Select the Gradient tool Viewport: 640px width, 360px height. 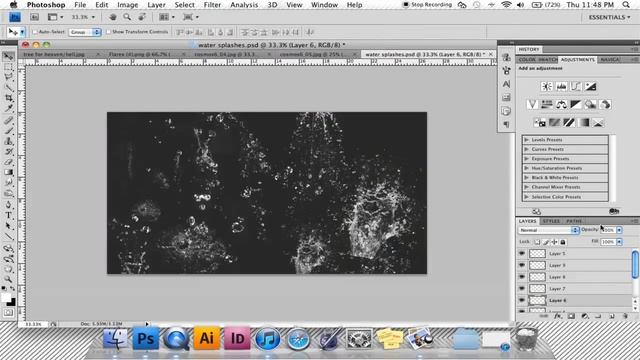[9, 172]
